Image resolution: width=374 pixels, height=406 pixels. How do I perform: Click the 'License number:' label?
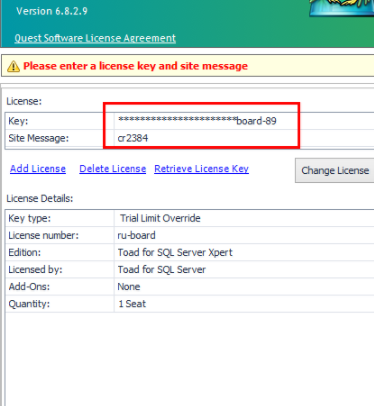[x=44, y=235]
